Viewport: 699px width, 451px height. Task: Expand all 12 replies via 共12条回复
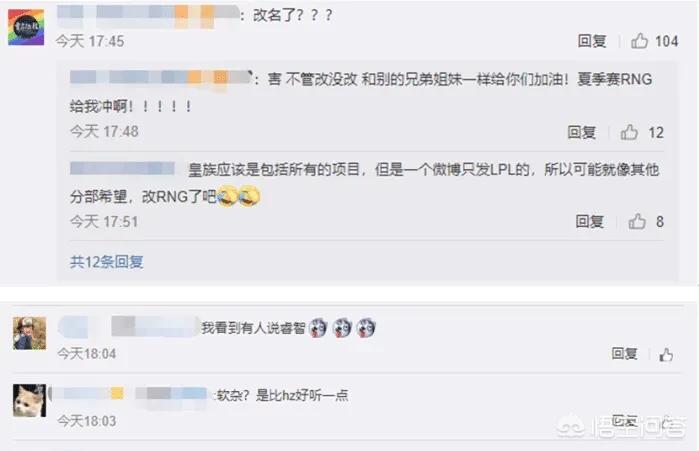pos(107,262)
